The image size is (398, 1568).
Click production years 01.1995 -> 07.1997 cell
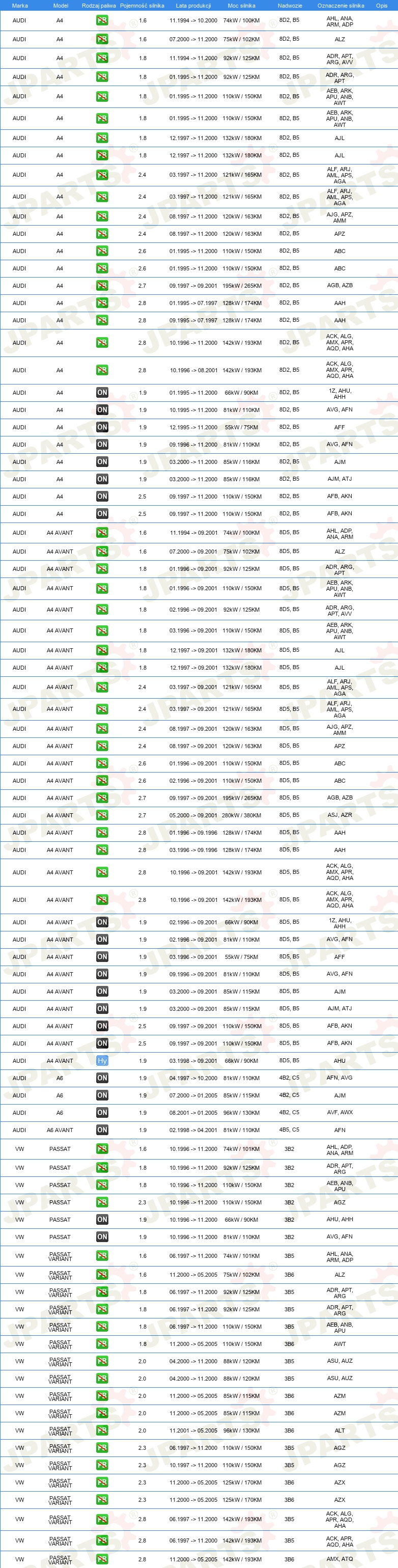[x=193, y=303]
